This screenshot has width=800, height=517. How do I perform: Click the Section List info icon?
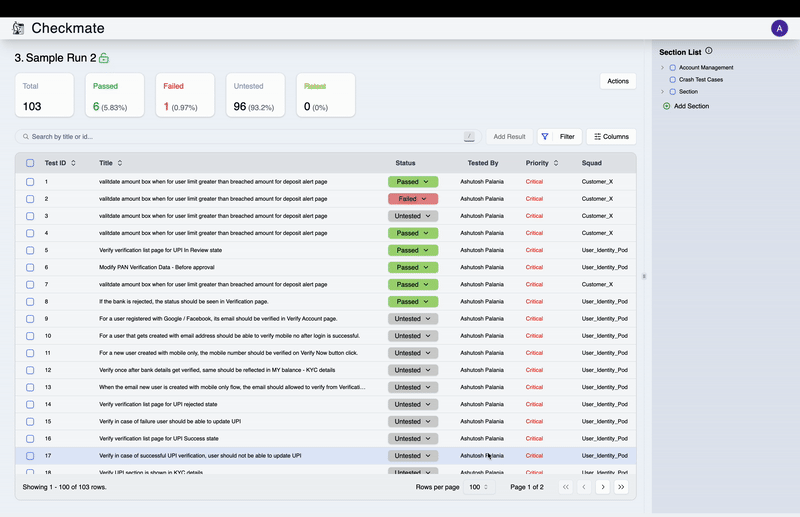[x=709, y=51]
